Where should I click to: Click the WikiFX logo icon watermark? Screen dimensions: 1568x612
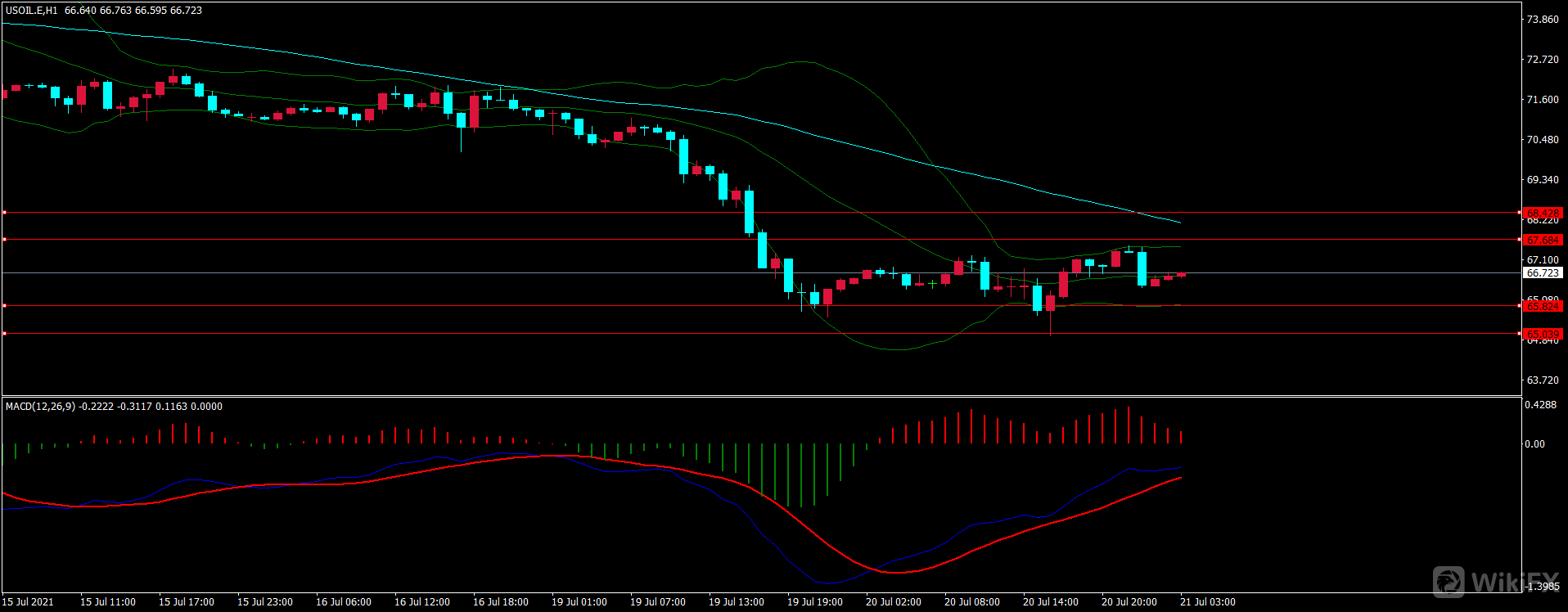coord(1449,582)
